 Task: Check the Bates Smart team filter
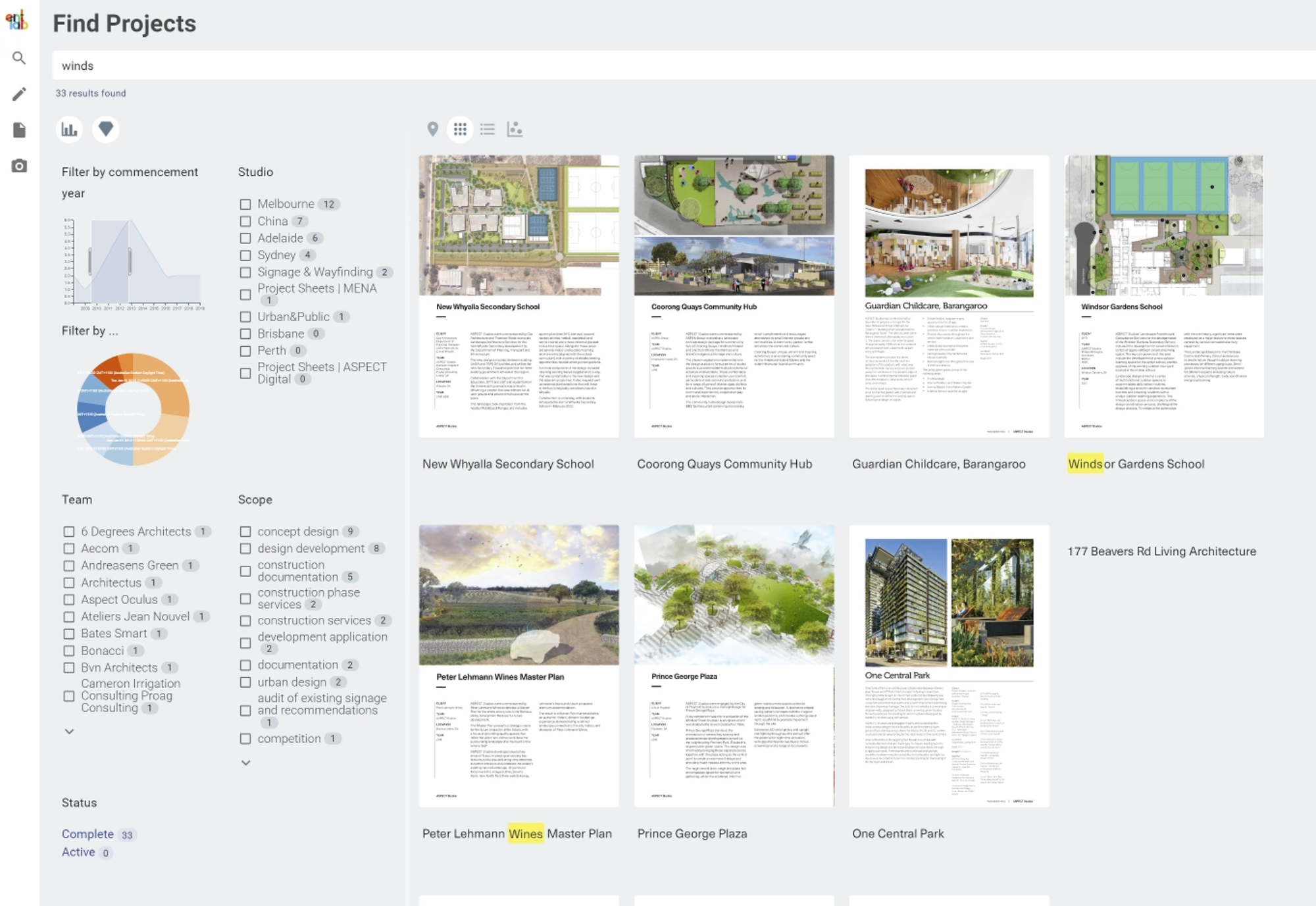click(x=69, y=634)
